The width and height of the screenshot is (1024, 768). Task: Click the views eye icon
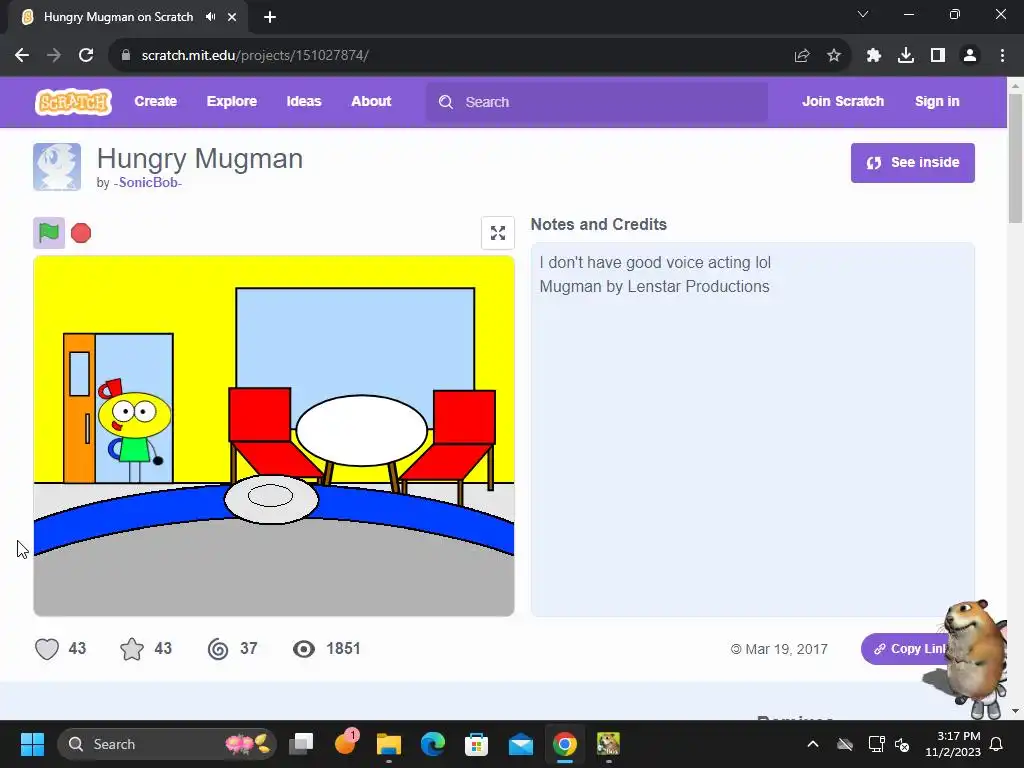coord(304,649)
